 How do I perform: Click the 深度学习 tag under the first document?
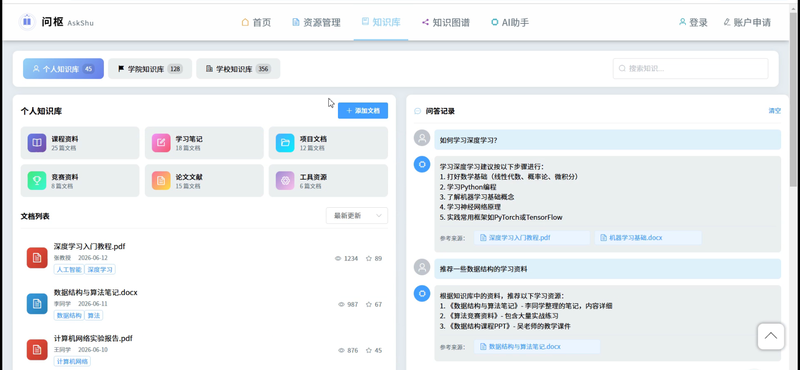100,269
